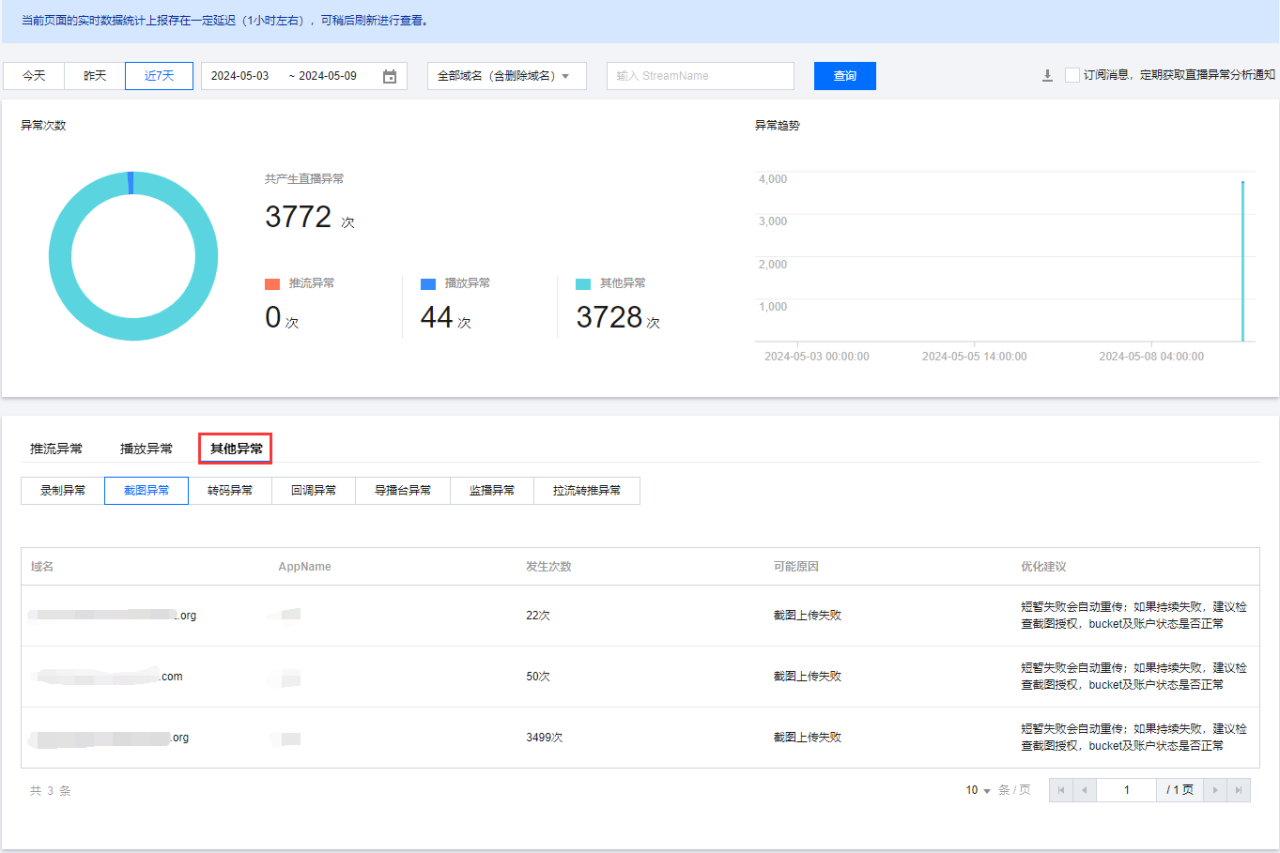Go to first page arrow icon
Screen dimensions: 1280x853
(x=1060, y=790)
